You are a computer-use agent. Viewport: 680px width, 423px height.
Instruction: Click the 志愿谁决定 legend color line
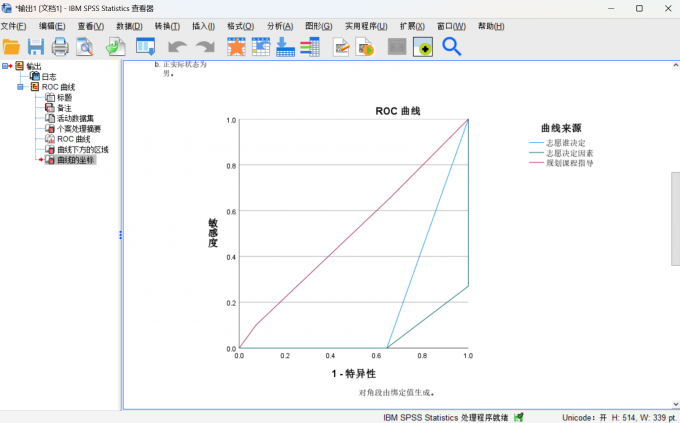(536, 143)
